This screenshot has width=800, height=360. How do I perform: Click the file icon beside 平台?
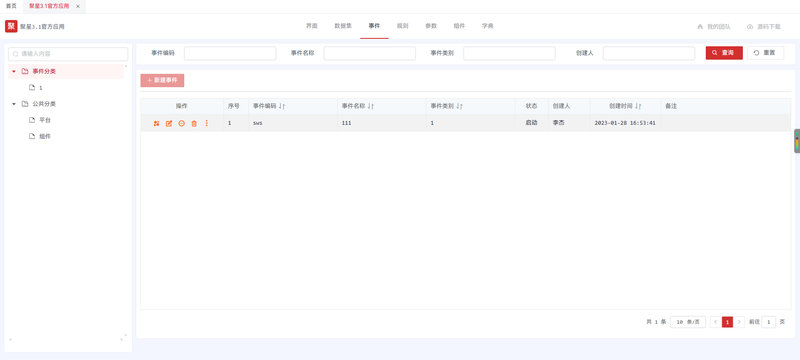point(32,120)
